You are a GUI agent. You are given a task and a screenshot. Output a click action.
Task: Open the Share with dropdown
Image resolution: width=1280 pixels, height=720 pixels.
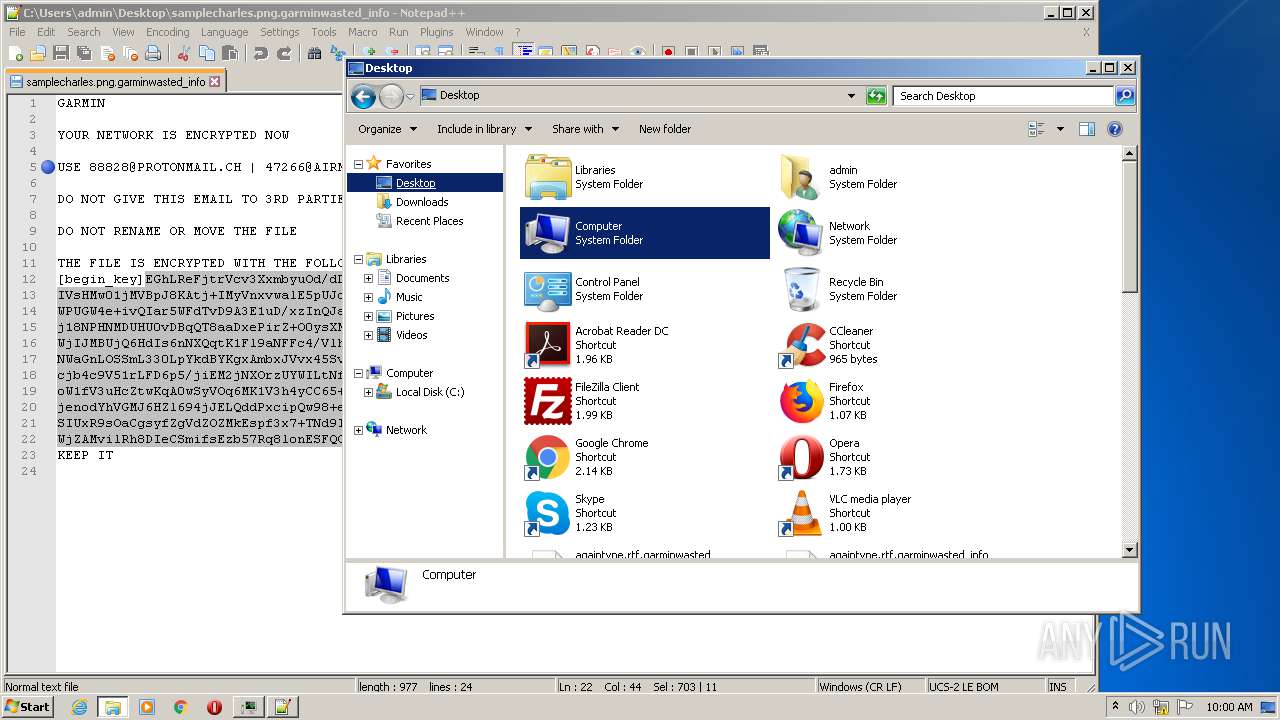585,129
